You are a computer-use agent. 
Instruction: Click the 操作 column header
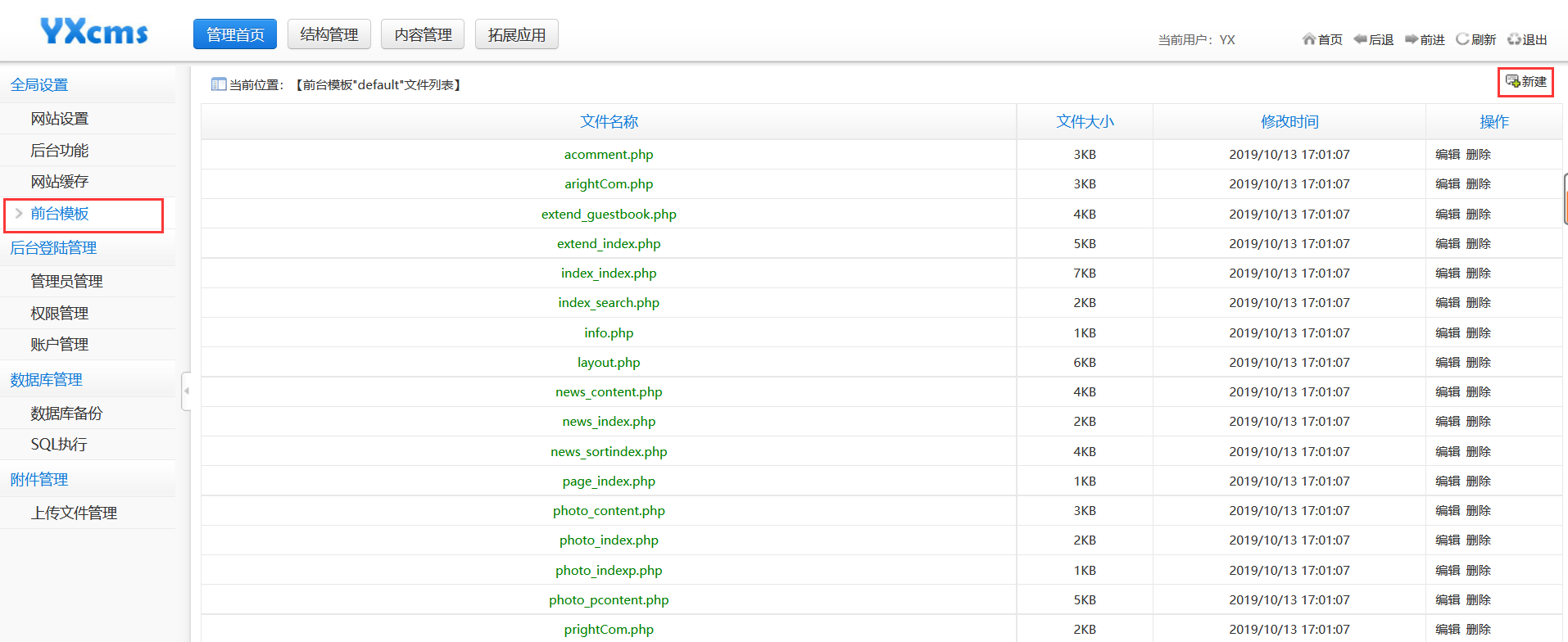point(1494,122)
